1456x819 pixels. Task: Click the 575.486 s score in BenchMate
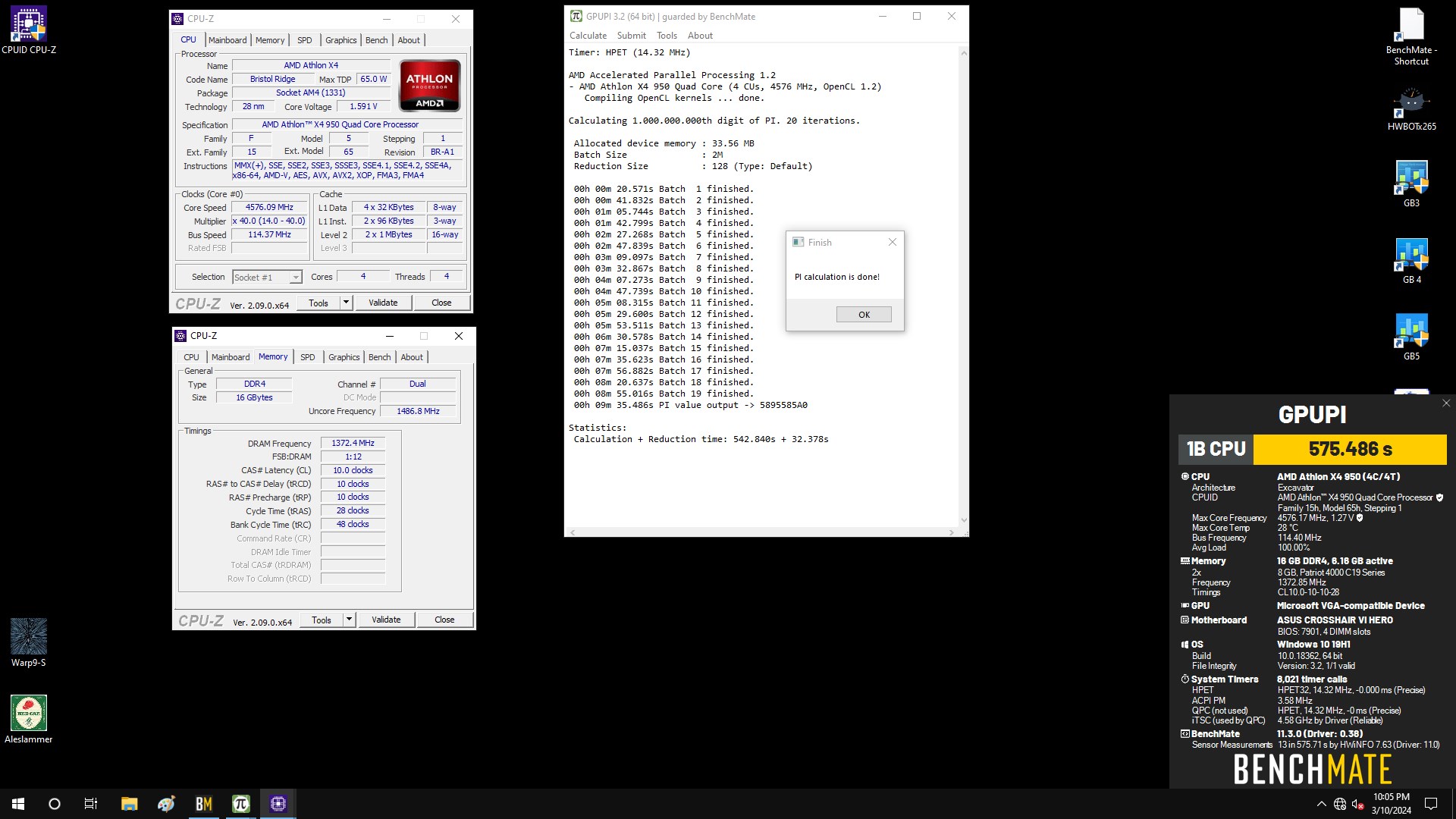tap(1350, 449)
